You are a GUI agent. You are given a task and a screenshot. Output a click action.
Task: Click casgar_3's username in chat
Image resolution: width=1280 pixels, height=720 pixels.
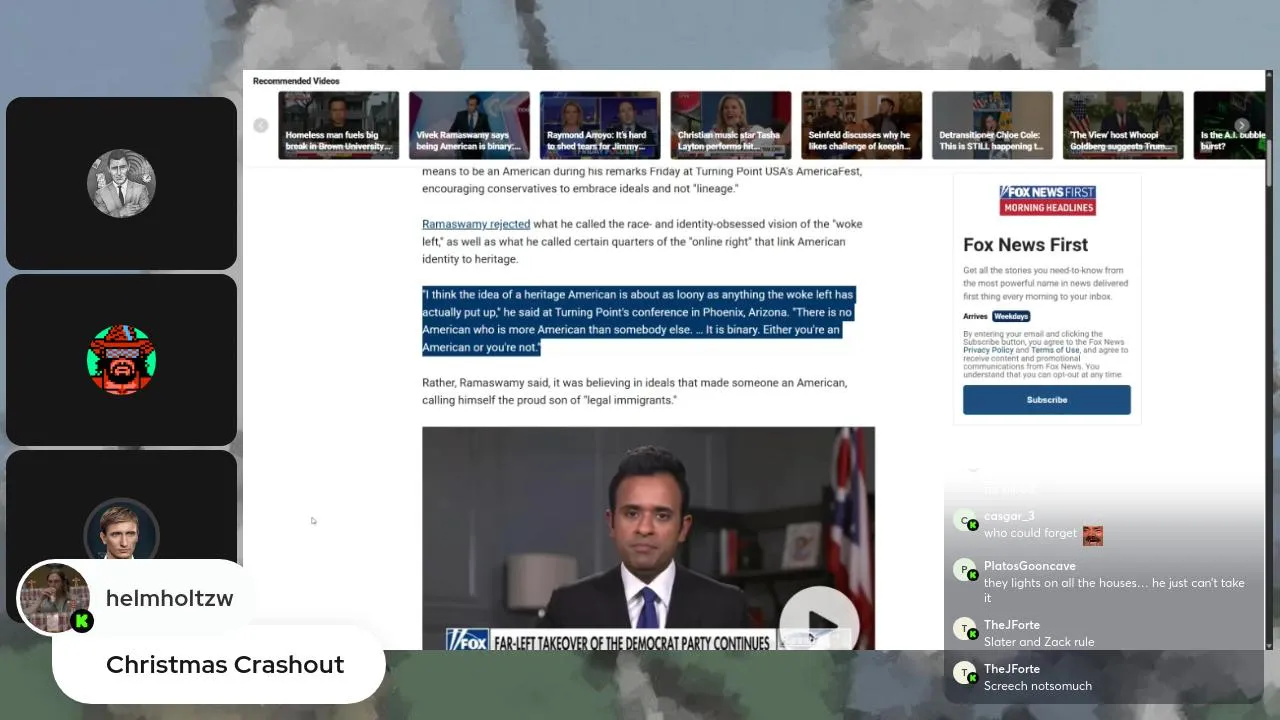(x=1009, y=516)
